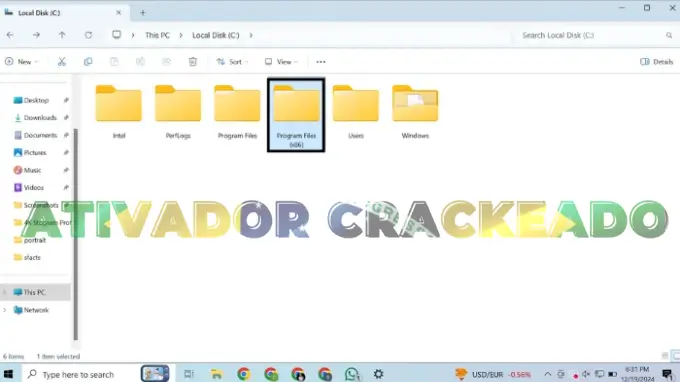
Task: Open the Windows Start menu
Action: coord(8,374)
